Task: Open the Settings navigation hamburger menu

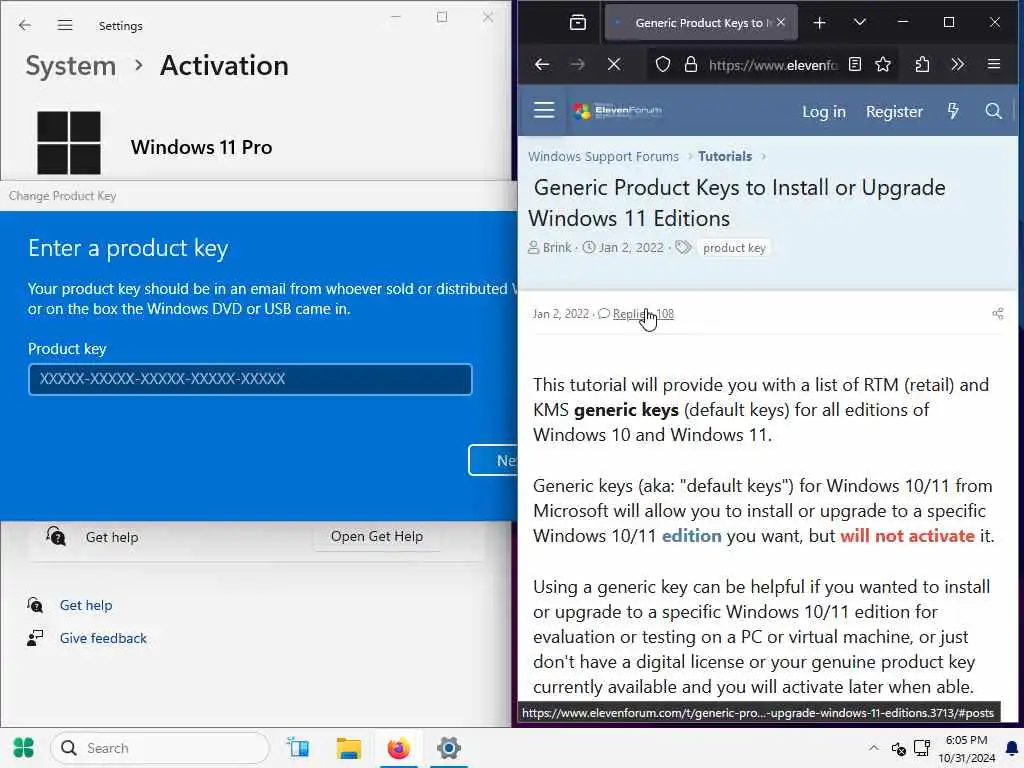Action: tap(65, 25)
